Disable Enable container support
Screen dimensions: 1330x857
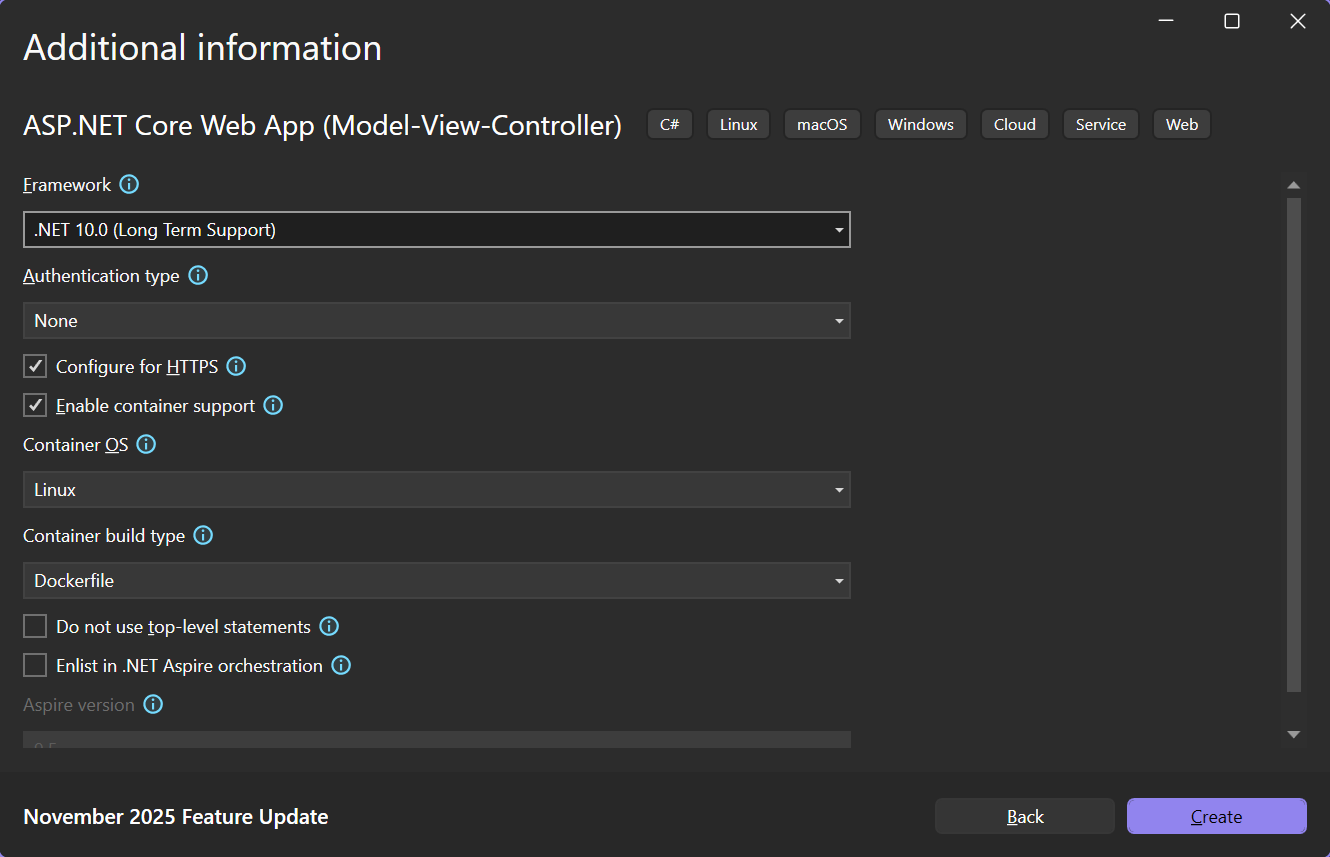click(x=34, y=405)
